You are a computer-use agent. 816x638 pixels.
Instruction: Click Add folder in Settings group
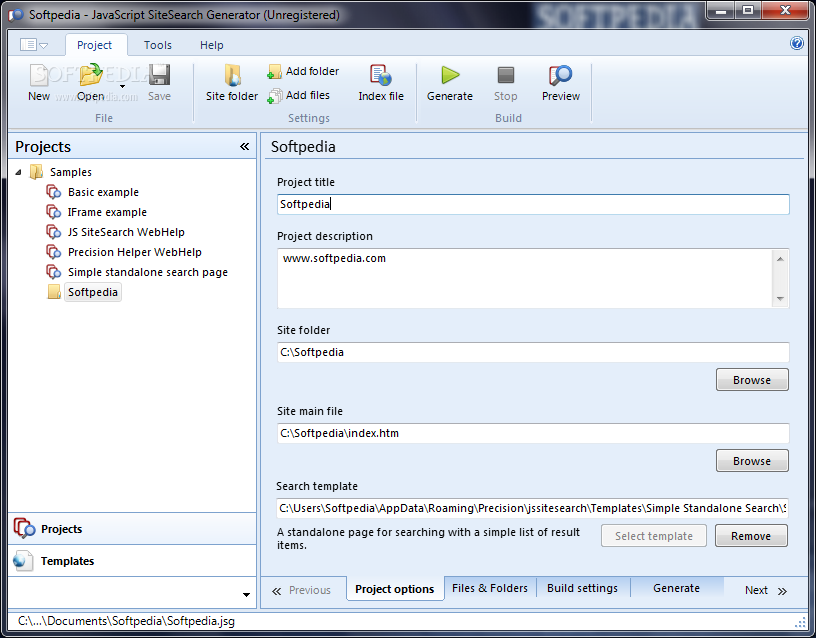303,71
